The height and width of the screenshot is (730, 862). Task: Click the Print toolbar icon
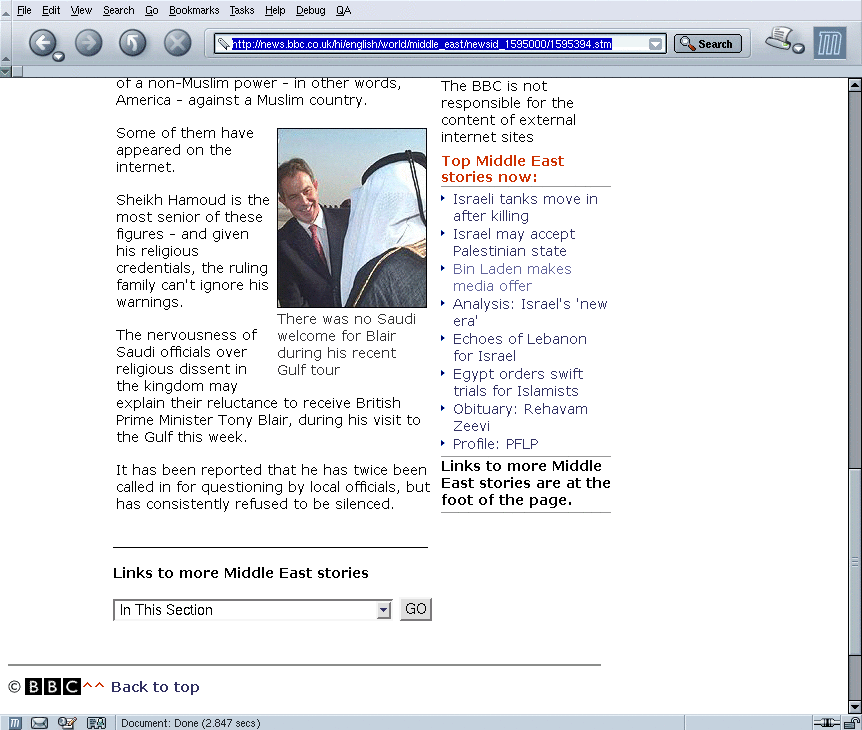coord(780,38)
